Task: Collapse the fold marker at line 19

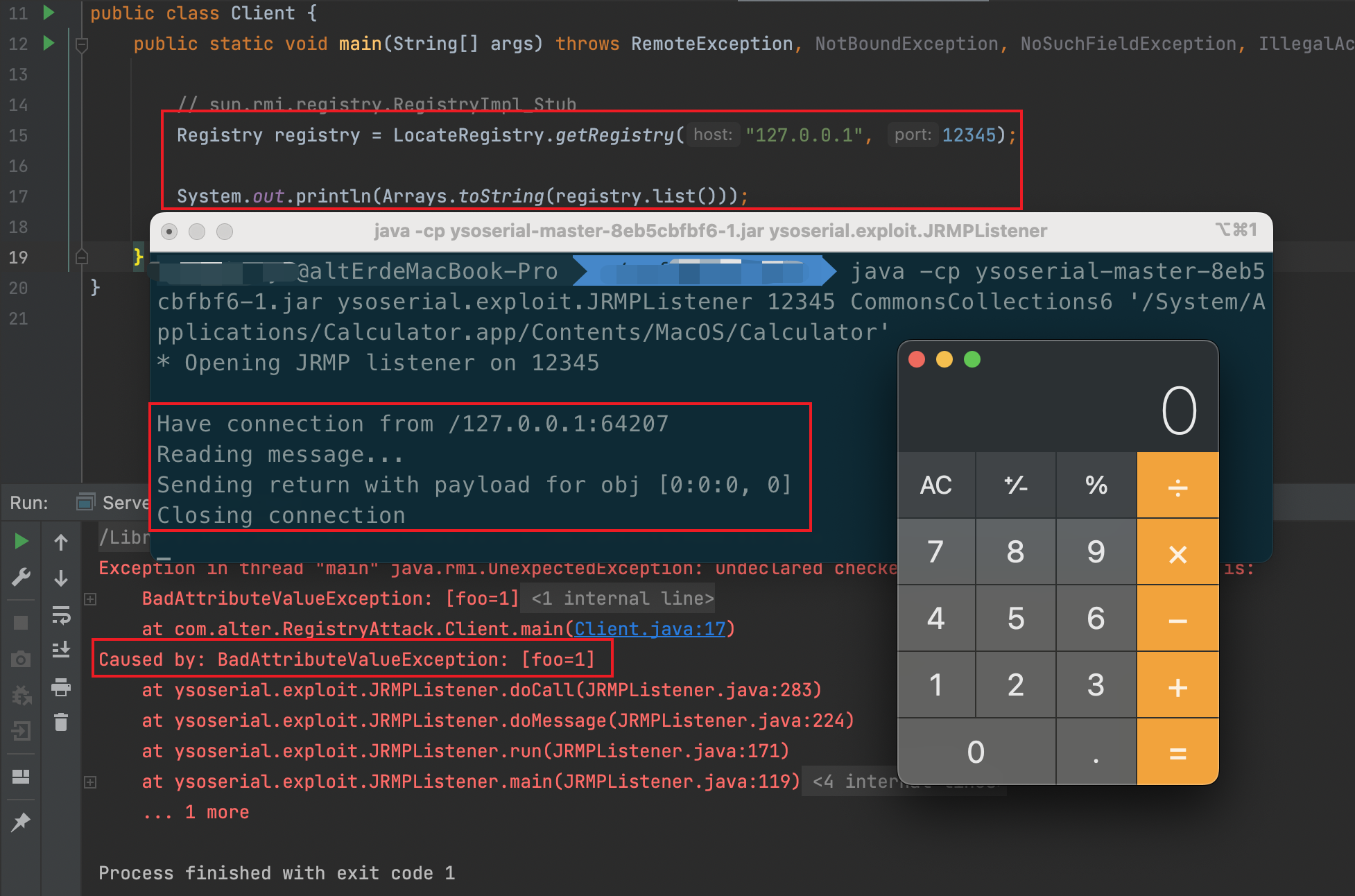Action: pos(81,257)
